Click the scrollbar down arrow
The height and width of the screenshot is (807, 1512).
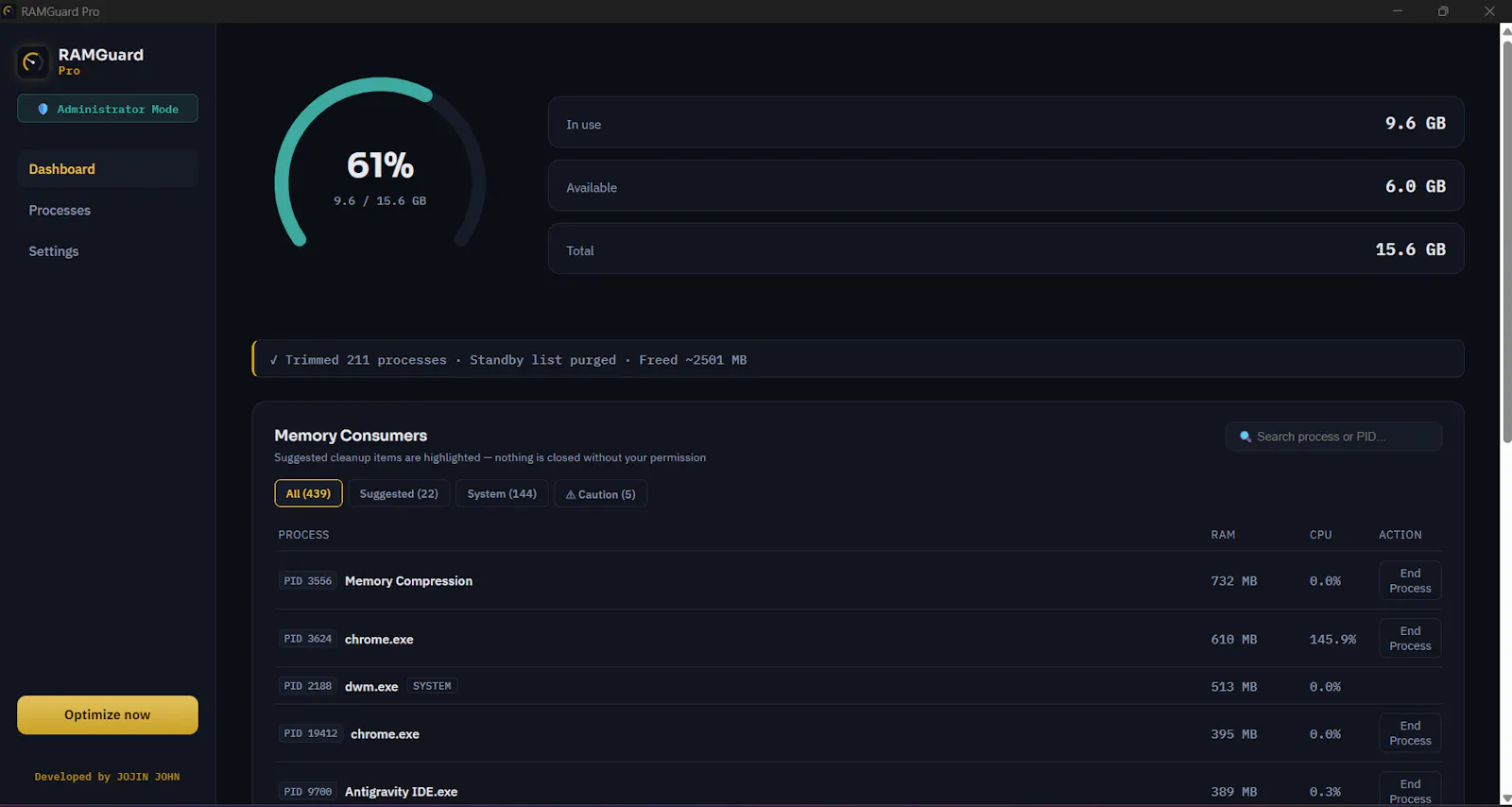(x=1506, y=799)
